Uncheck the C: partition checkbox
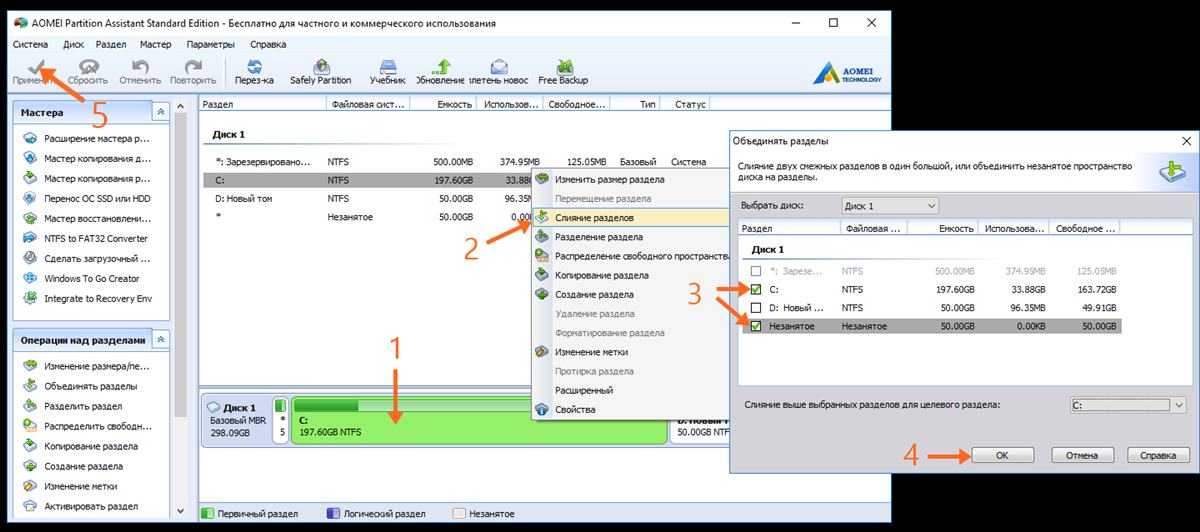Image resolution: width=1200 pixels, height=532 pixels. [x=756, y=289]
